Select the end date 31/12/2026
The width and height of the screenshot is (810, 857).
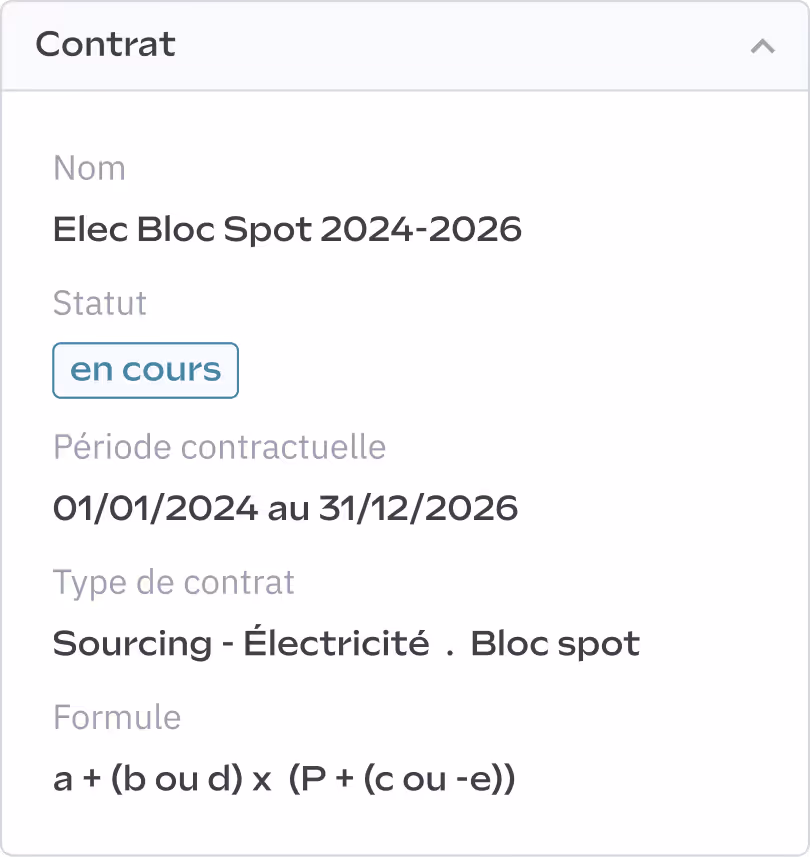(418, 509)
